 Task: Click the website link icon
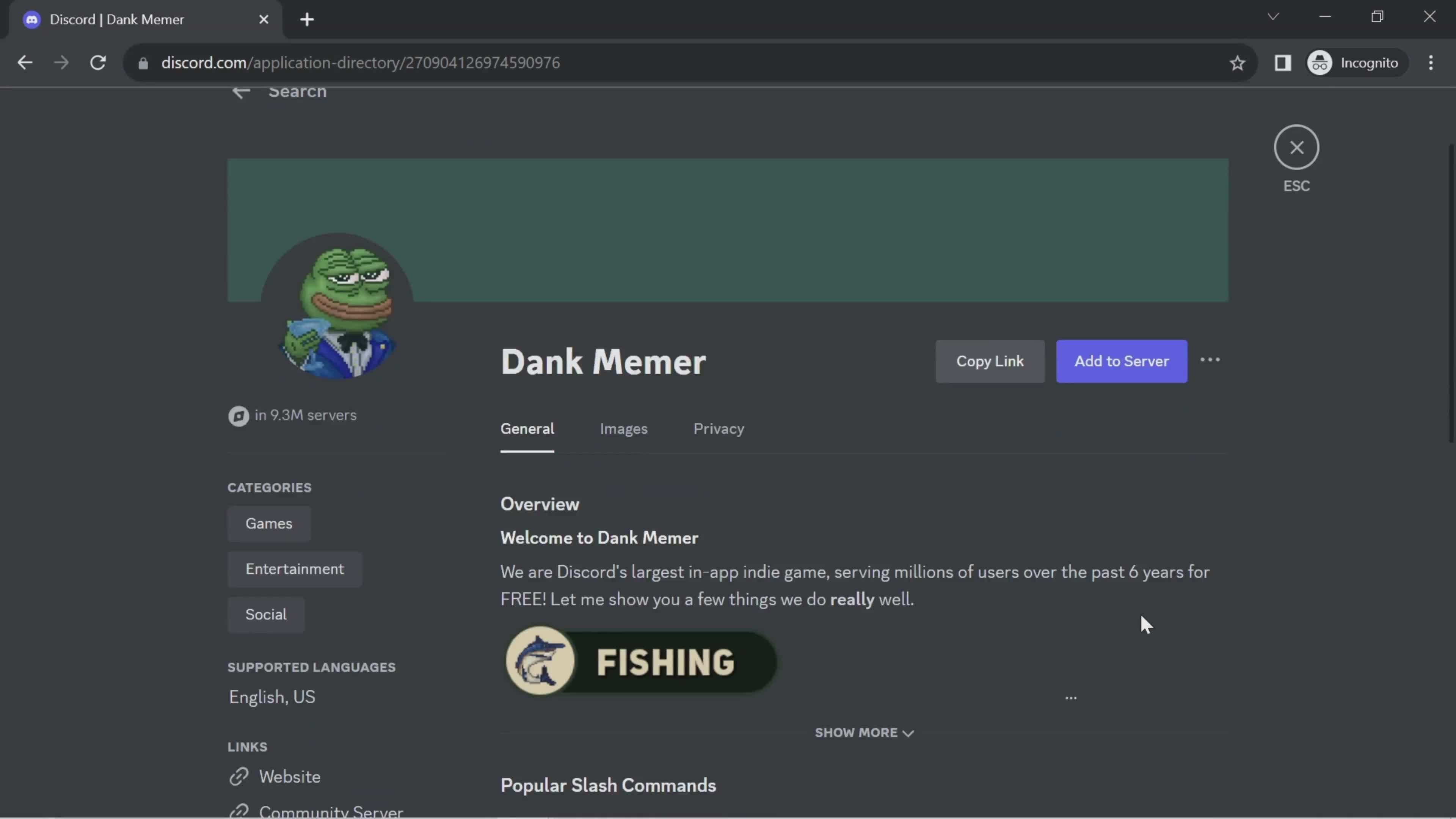239,777
